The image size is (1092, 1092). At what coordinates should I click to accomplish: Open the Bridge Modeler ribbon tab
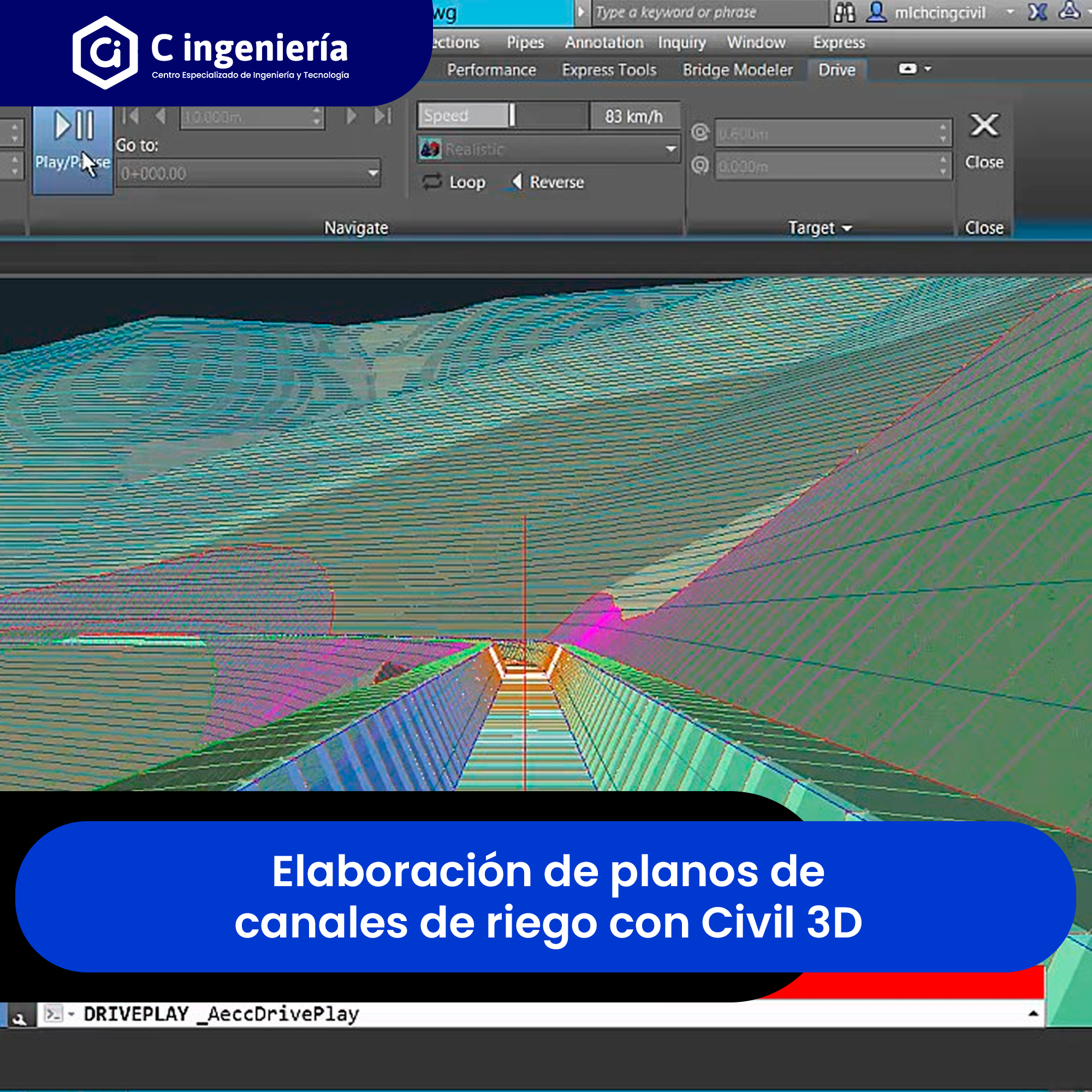pyautogui.click(x=738, y=70)
